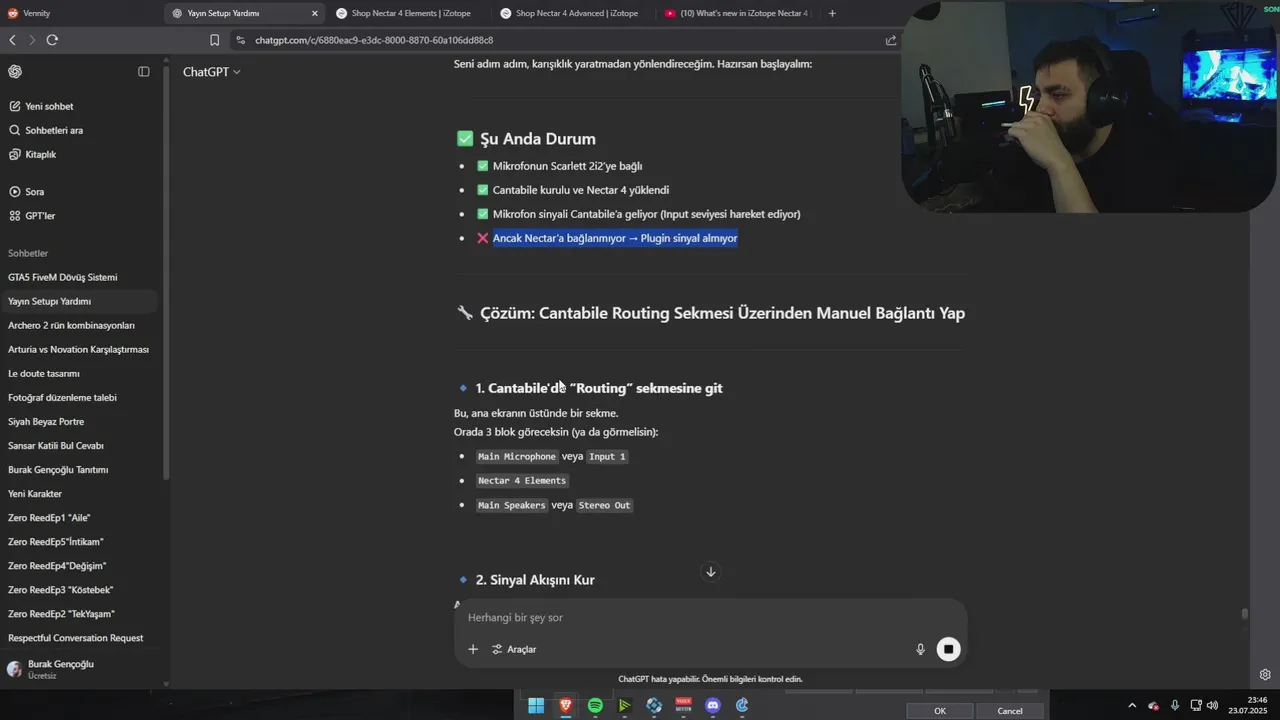Click the scroll-to-bottom arrow button
Viewport: 1280px width, 720px height.
(711, 572)
